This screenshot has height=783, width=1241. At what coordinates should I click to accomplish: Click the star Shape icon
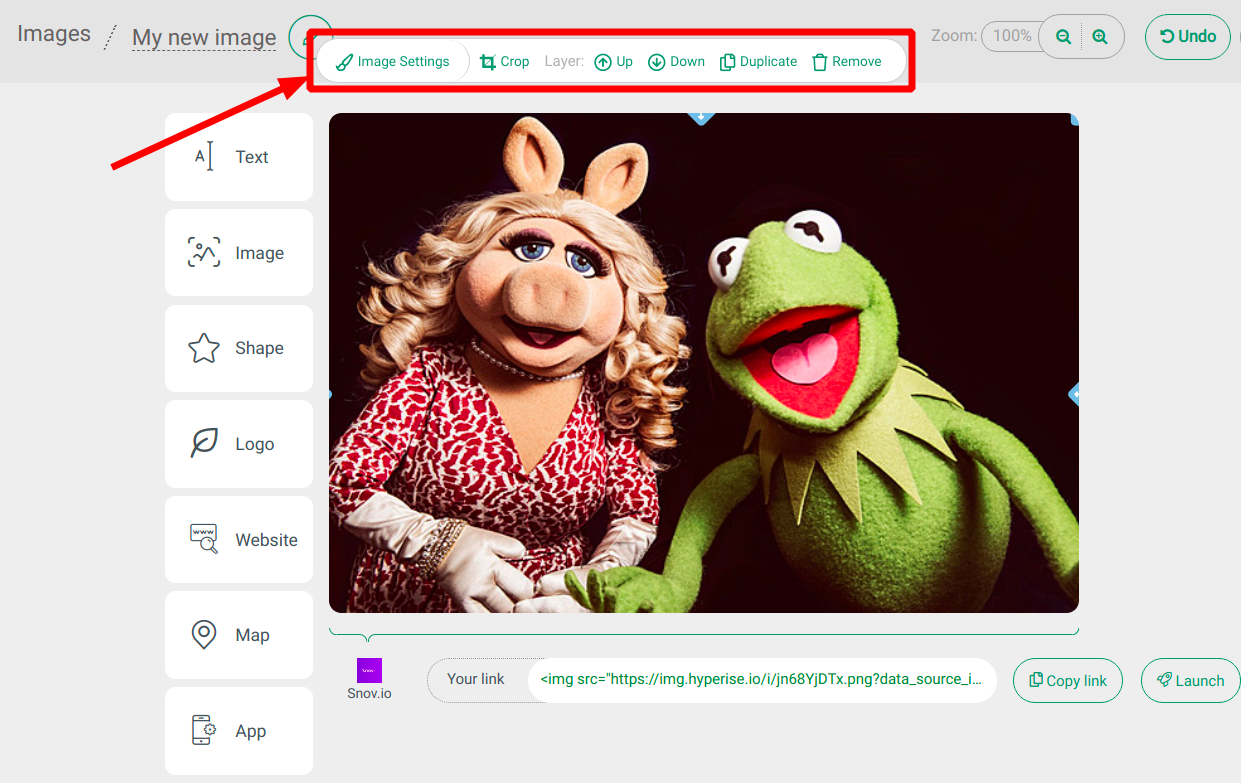click(204, 348)
